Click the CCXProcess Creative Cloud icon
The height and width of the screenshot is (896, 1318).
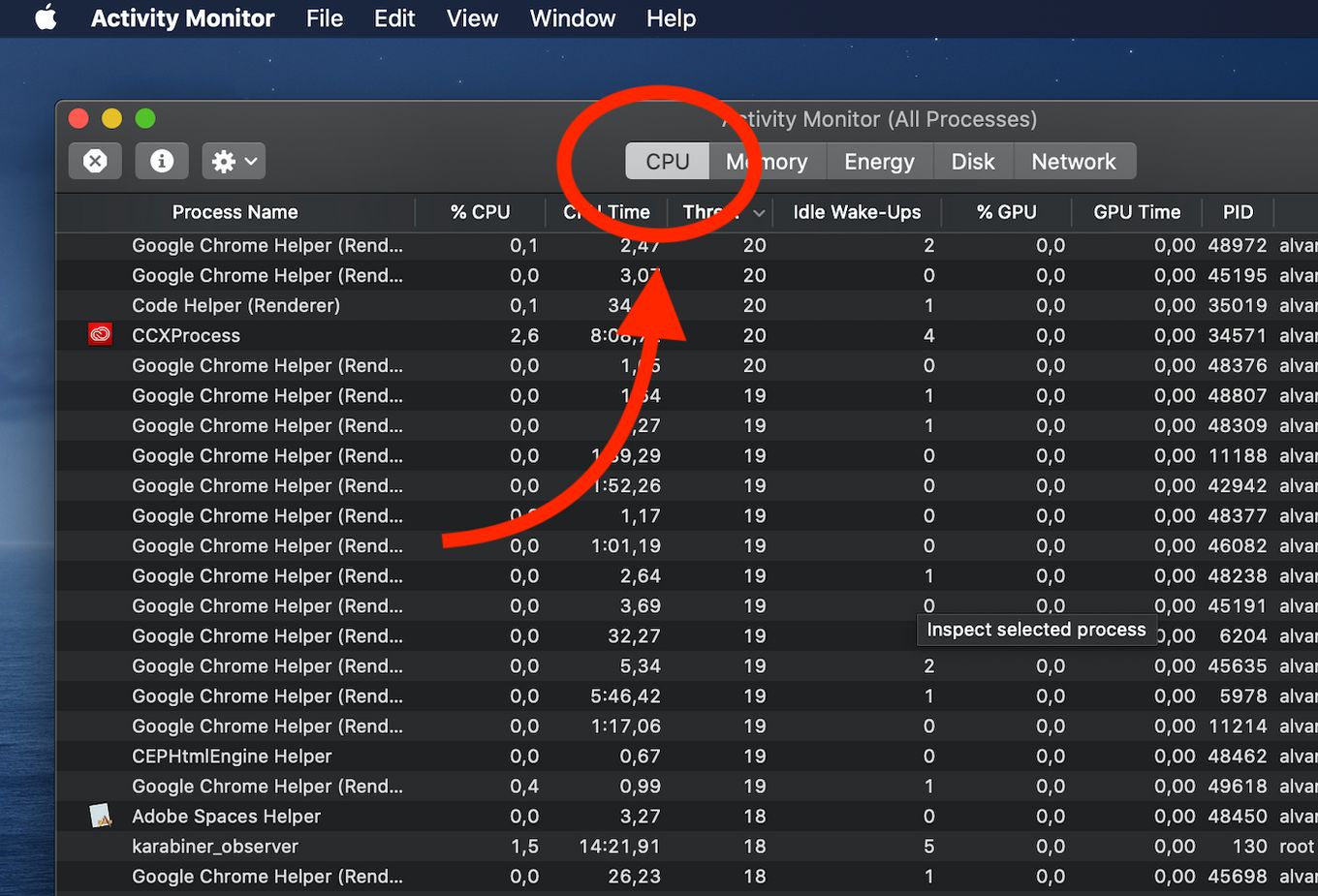[x=100, y=335]
